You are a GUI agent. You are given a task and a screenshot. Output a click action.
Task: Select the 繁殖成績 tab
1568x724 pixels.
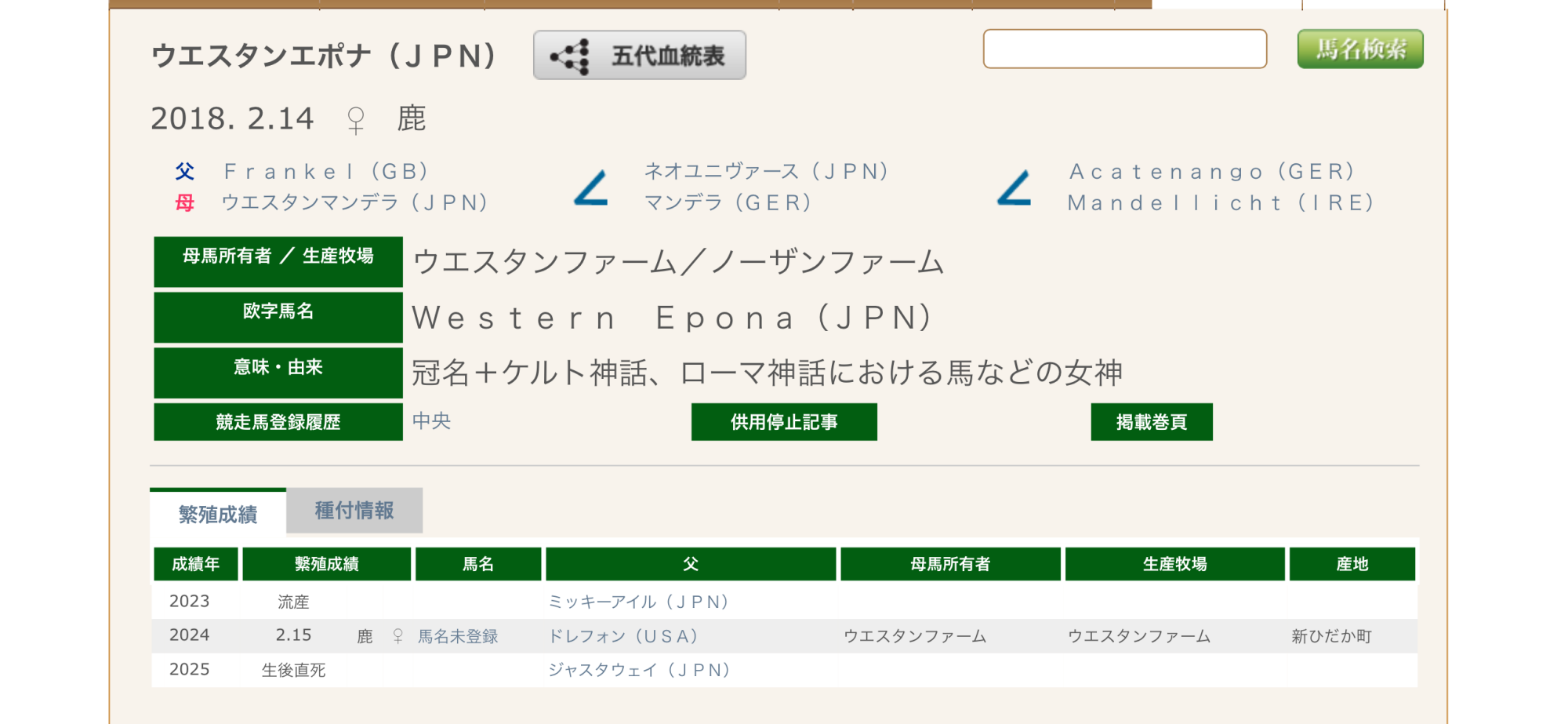point(218,513)
